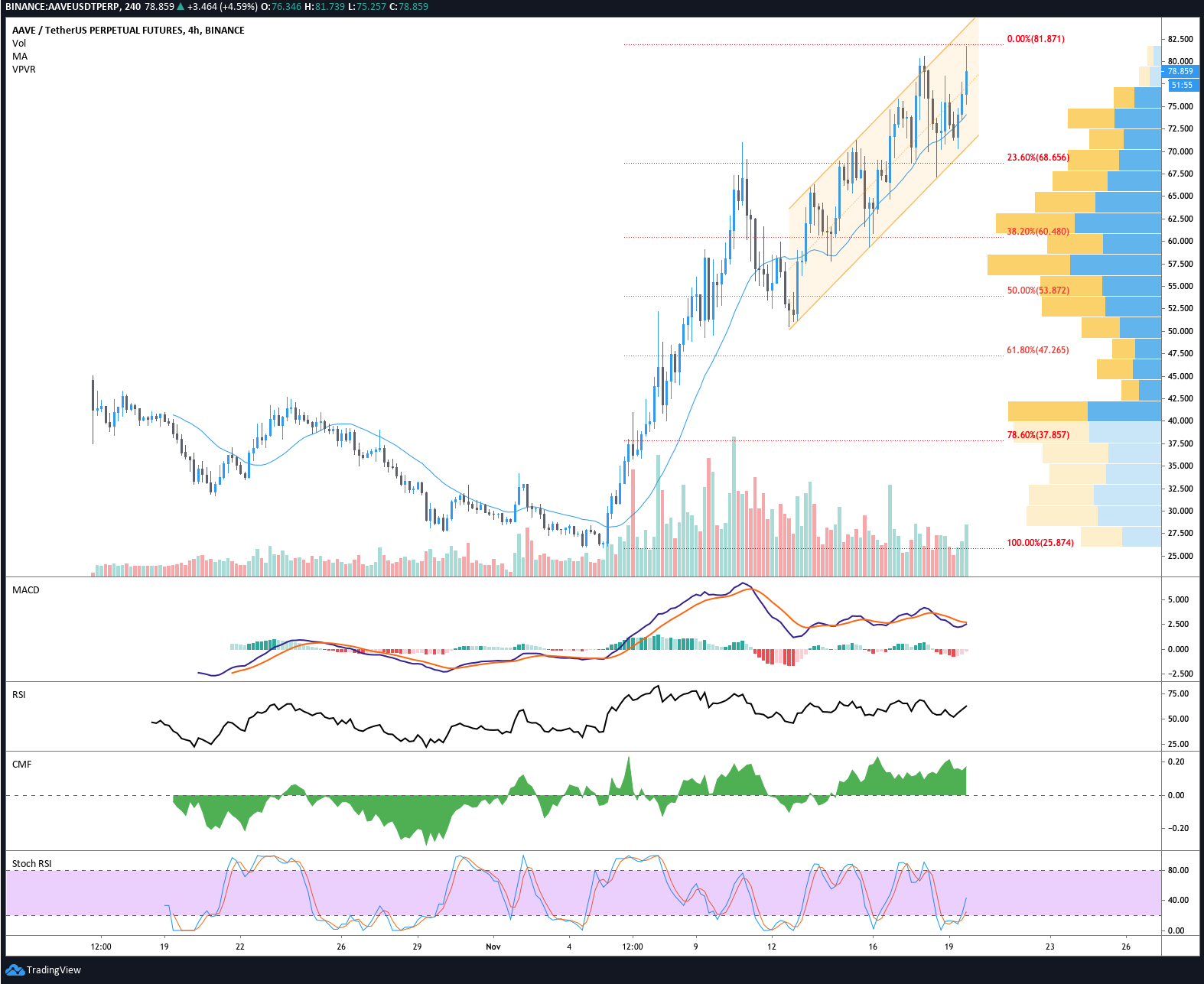1204x984 pixels.
Task: Click the Nov date marker on time axis
Action: coord(493,947)
